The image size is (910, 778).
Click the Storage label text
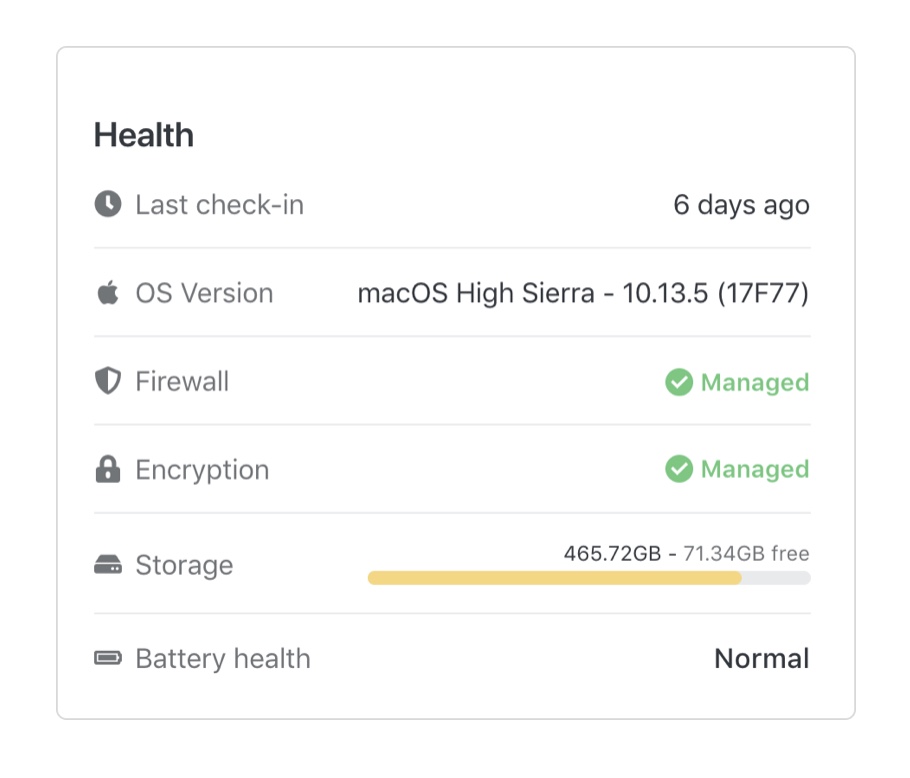[184, 565]
